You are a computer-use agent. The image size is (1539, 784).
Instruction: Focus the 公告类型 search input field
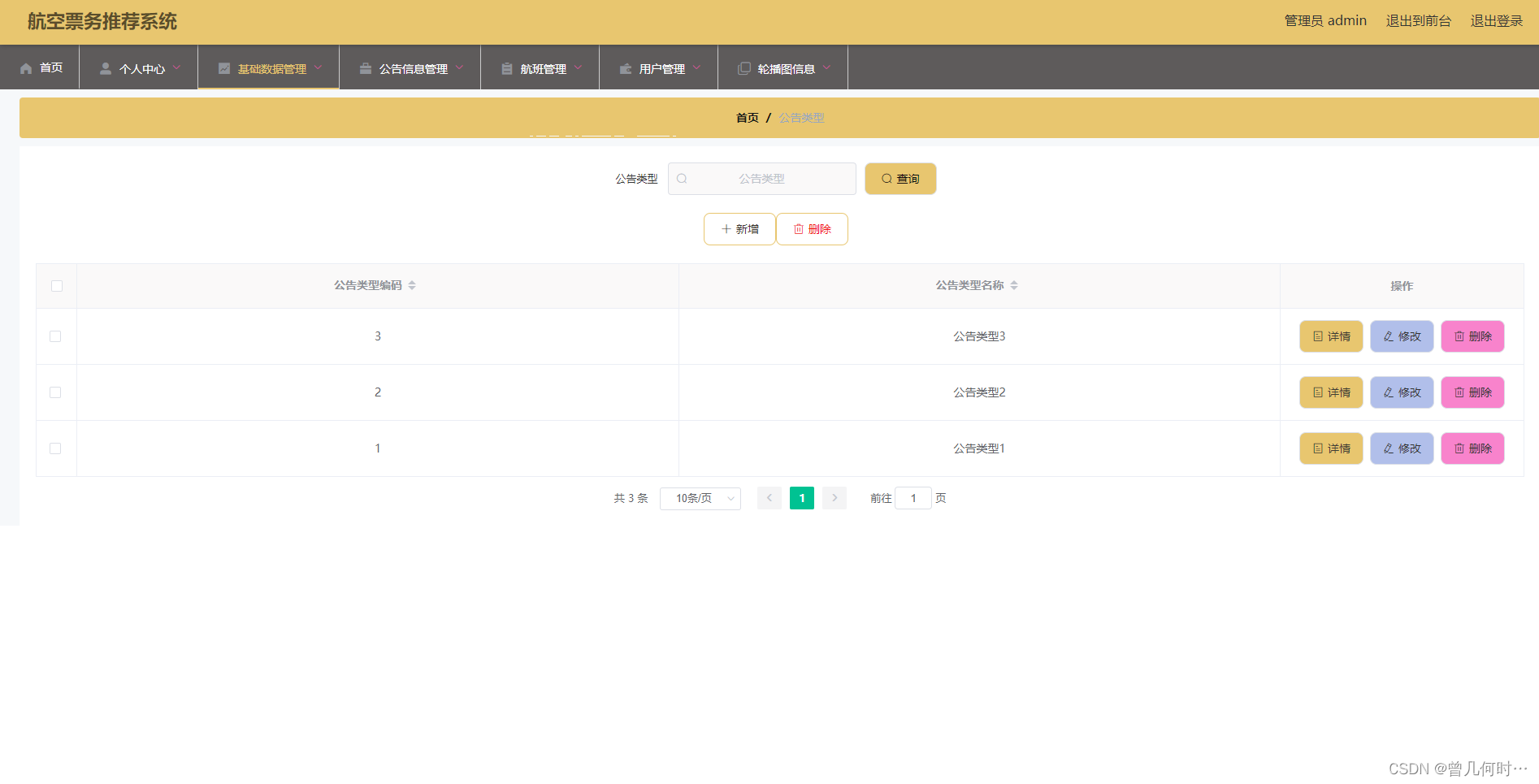(x=762, y=179)
